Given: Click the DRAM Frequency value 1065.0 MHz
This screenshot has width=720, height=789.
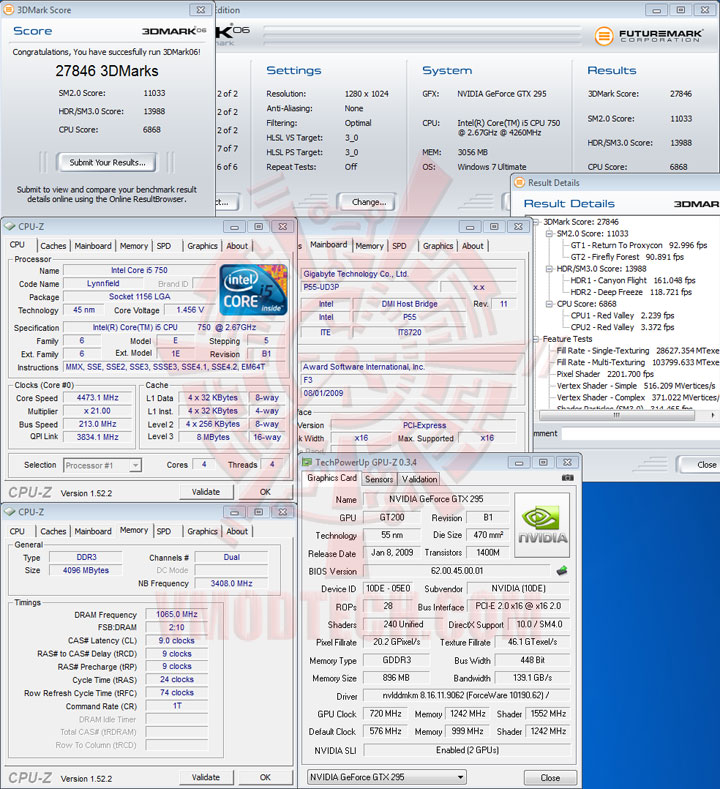Looking at the screenshot, I should tap(177, 614).
